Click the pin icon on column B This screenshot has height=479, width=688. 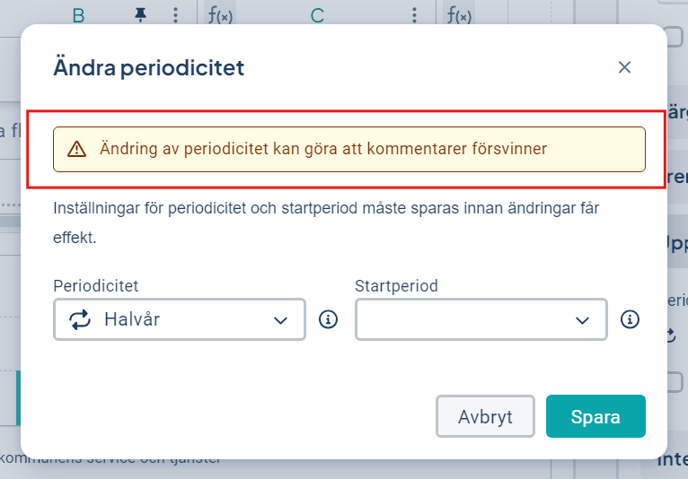click(140, 15)
